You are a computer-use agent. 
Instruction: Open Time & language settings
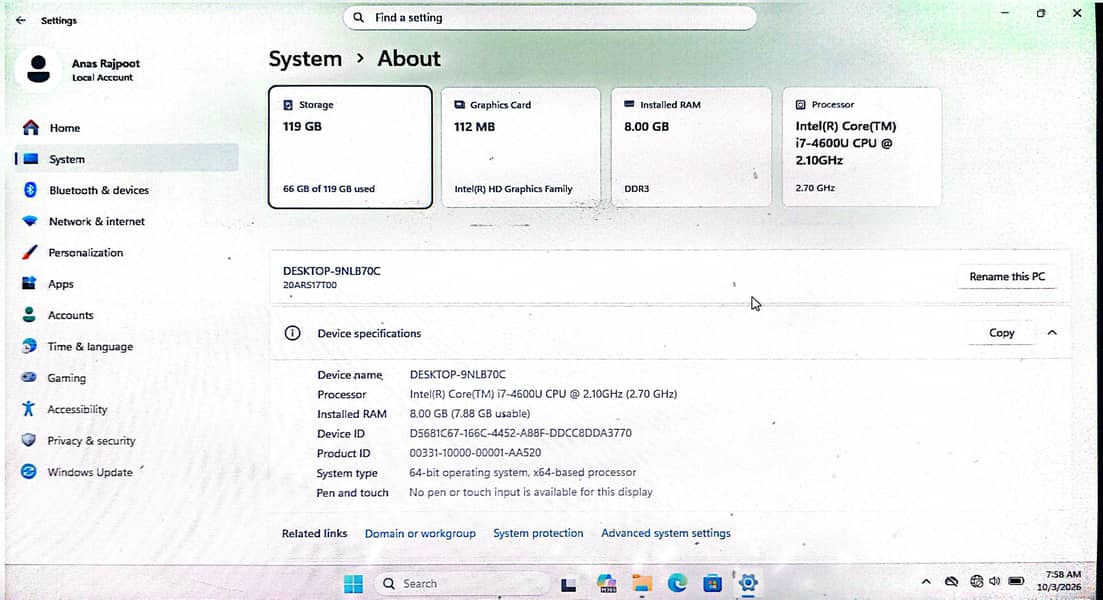click(127, 346)
